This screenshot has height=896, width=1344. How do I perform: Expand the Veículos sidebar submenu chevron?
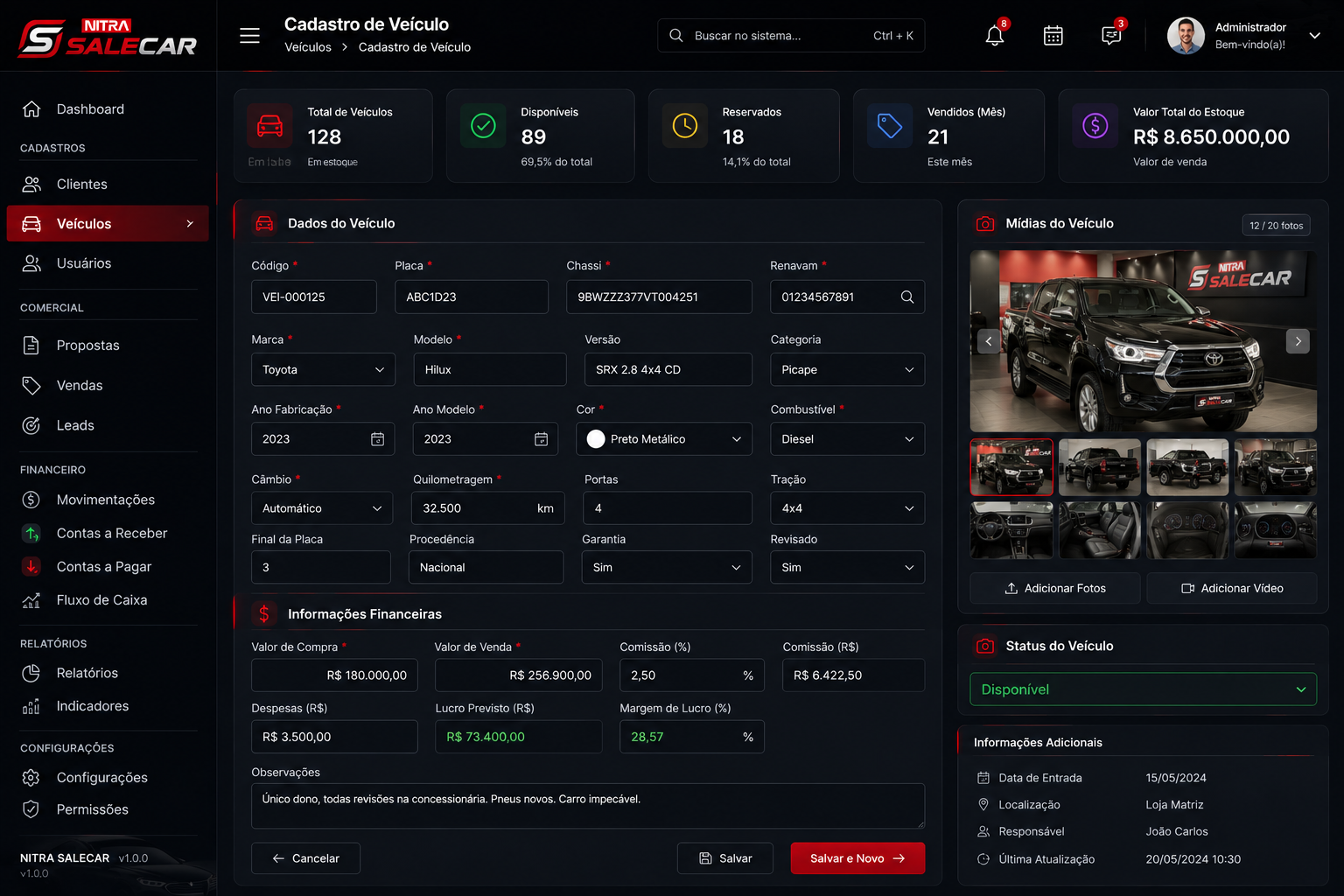pyautogui.click(x=190, y=224)
